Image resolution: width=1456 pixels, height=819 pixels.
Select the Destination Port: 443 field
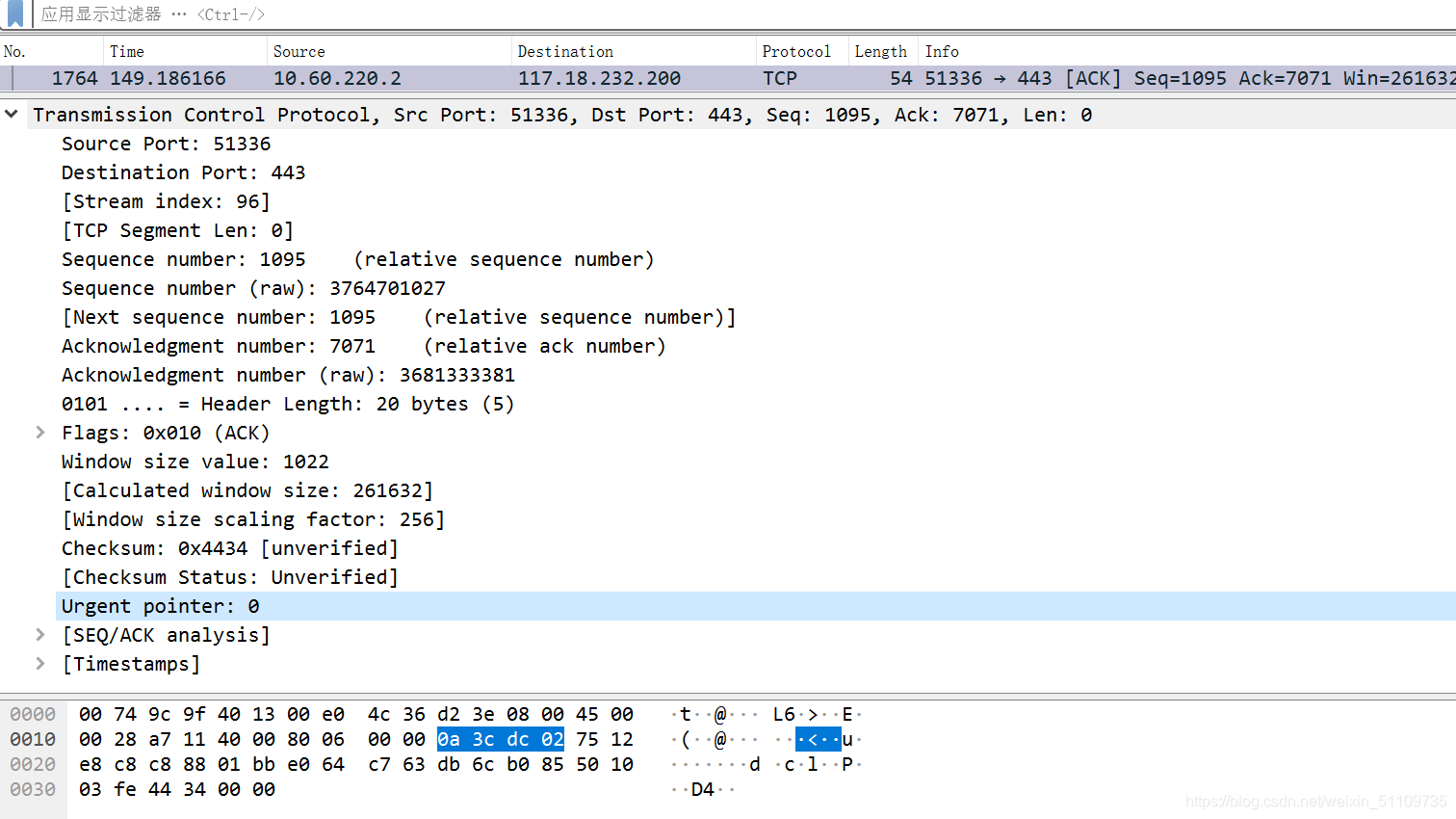(183, 172)
